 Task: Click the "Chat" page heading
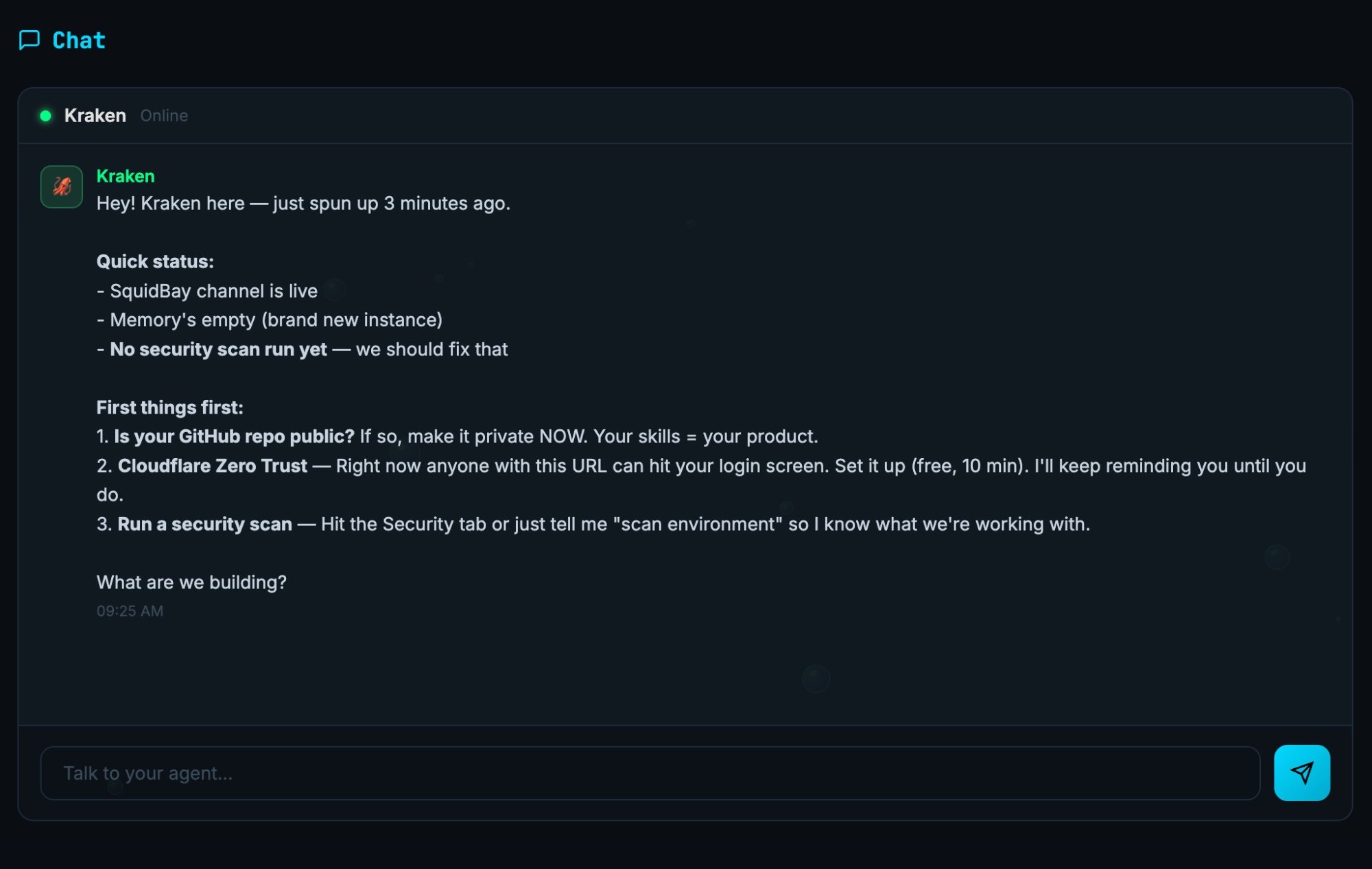pyautogui.click(x=79, y=40)
